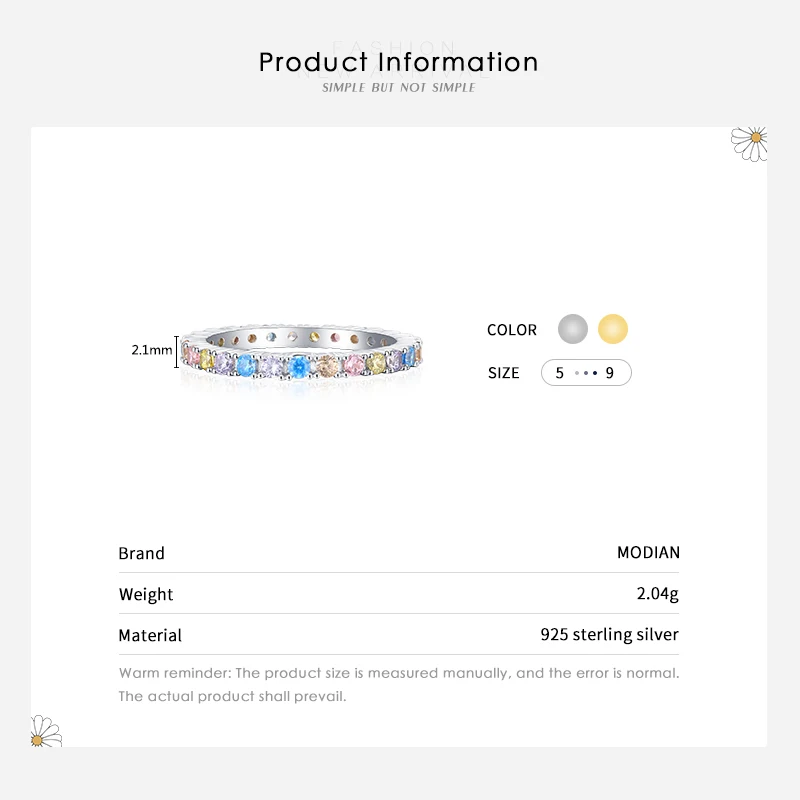Click the 925 sterling silver material value
This screenshot has height=800, width=800.
[609, 635]
